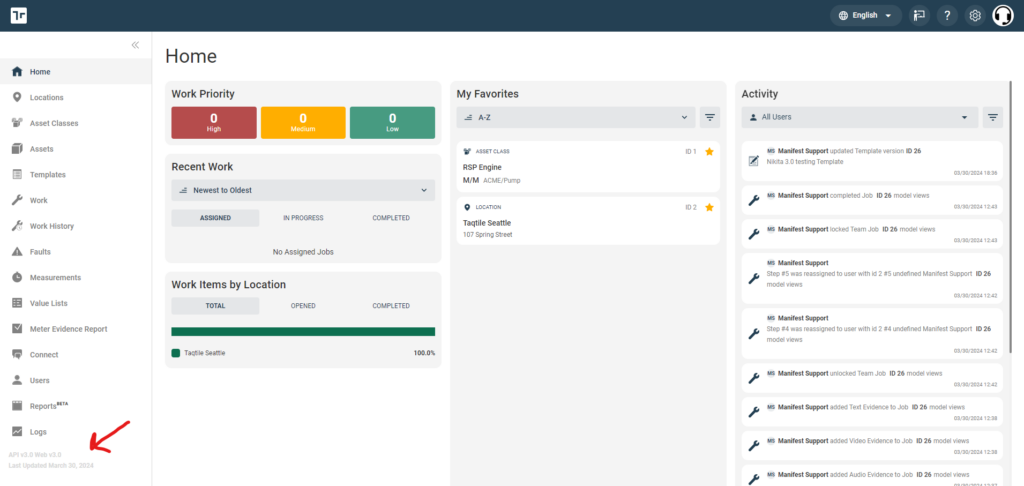Open settings gear icon in header
Image resolution: width=1024 pixels, height=486 pixels.
(x=975, y=15)
